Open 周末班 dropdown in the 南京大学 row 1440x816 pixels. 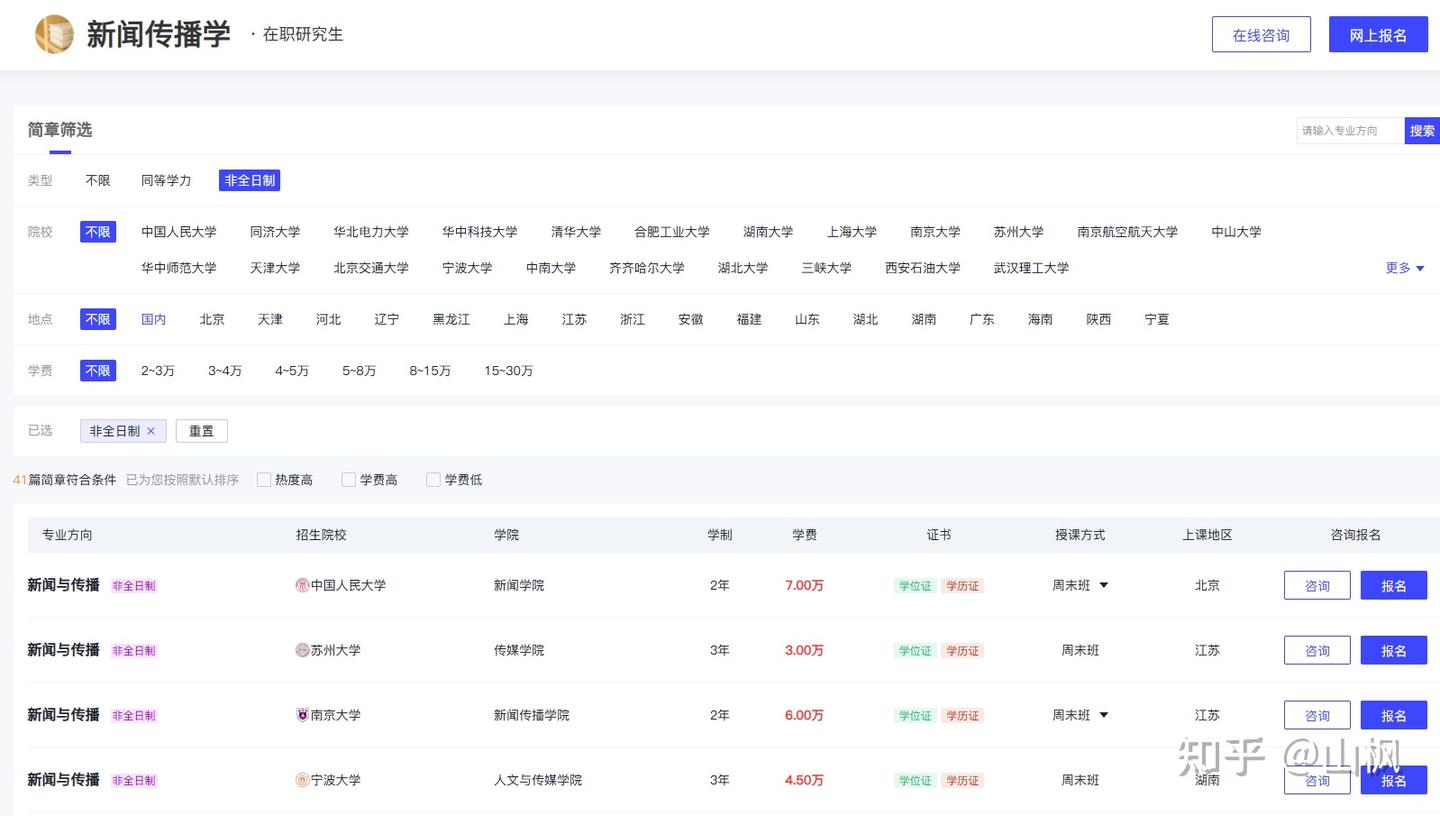click(x=1104, y=715)
